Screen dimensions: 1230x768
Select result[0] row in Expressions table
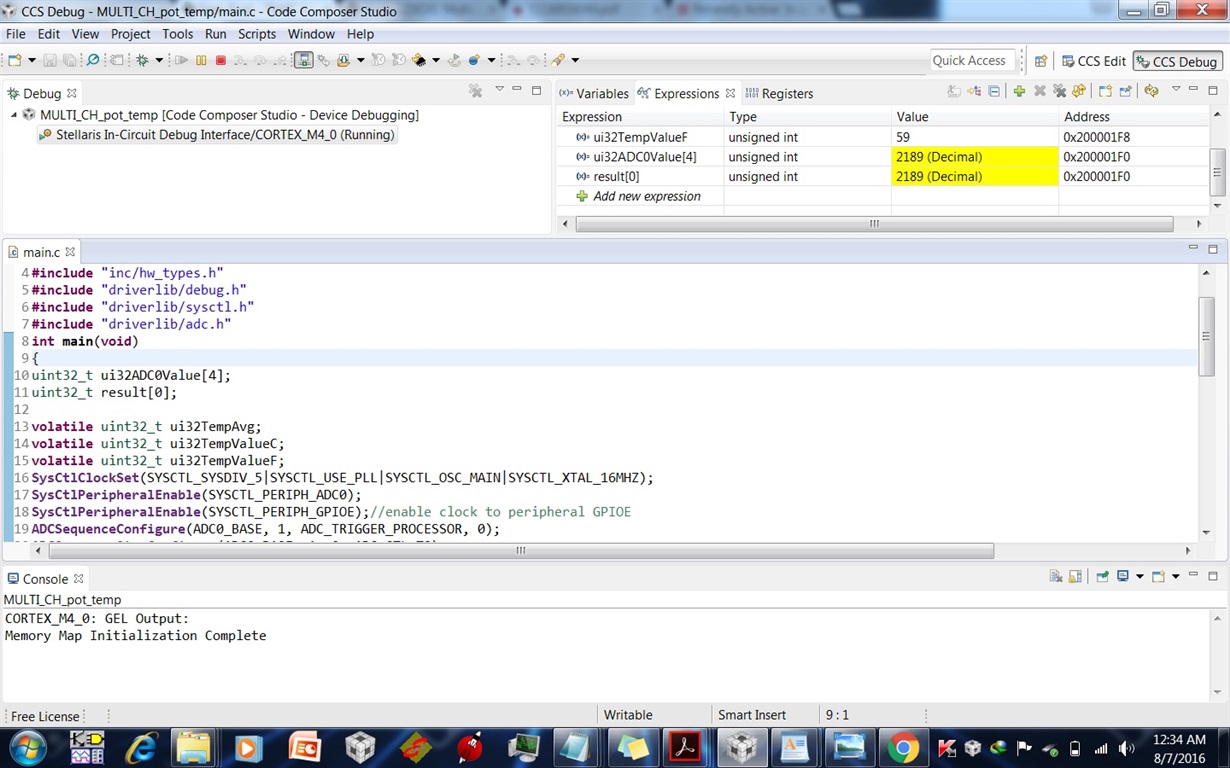coord(883,177)
